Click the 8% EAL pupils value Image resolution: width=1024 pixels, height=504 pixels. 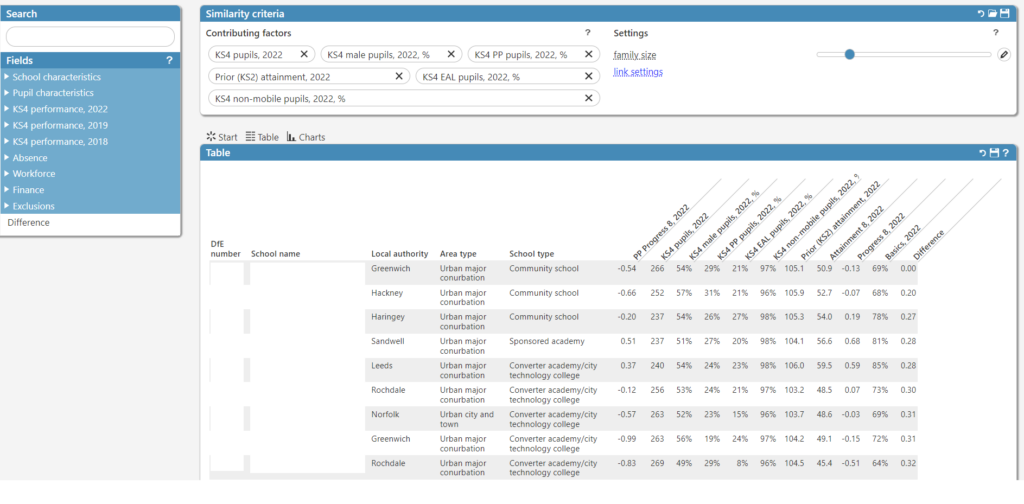[743, 463]
